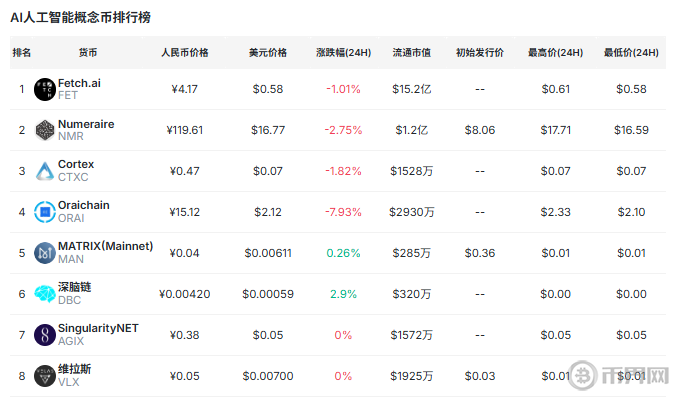Click the 排名 column header

point(22,52)
